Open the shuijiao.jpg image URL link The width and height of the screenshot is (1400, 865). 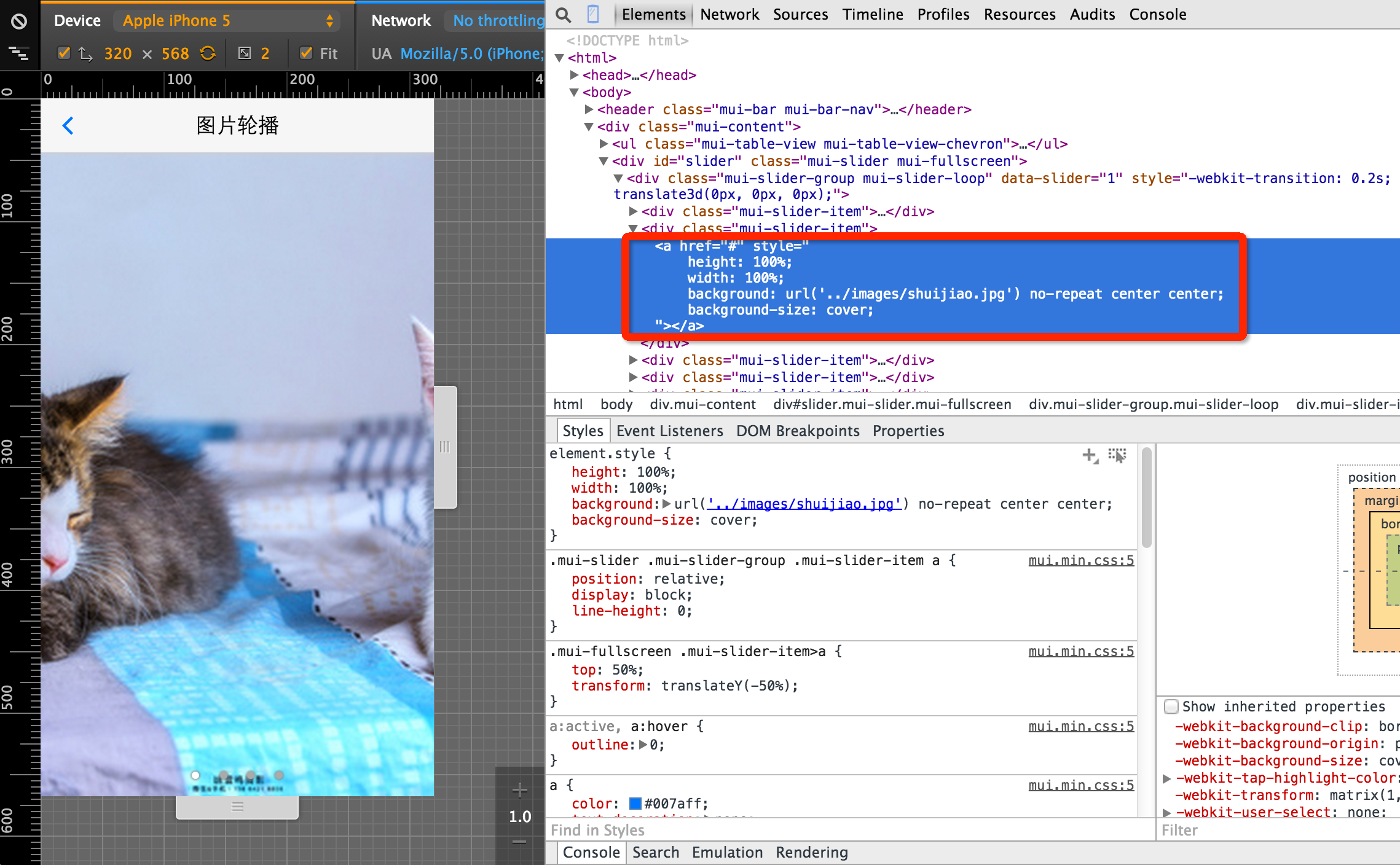click(x=804, y=504)
